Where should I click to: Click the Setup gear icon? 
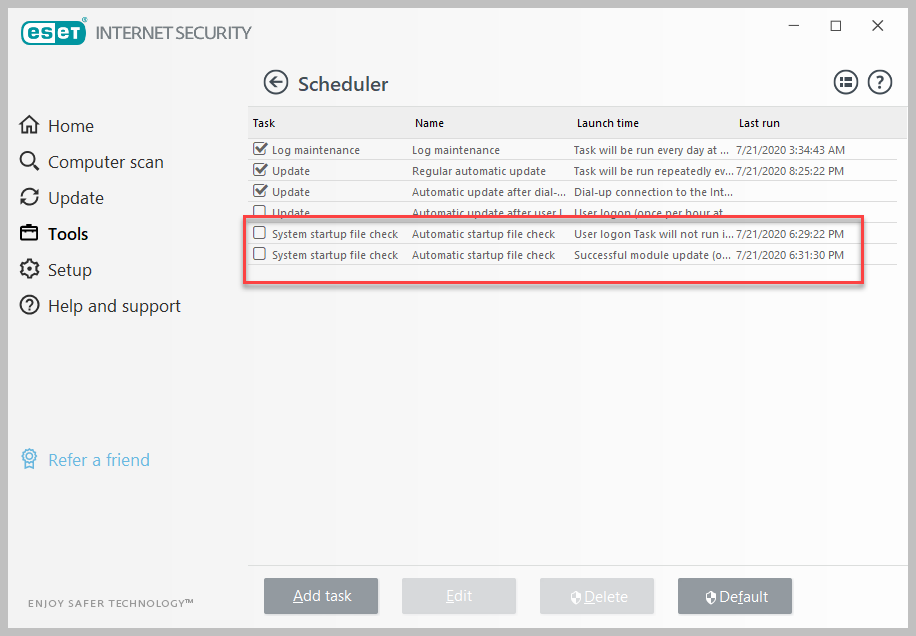click(30, 270)
